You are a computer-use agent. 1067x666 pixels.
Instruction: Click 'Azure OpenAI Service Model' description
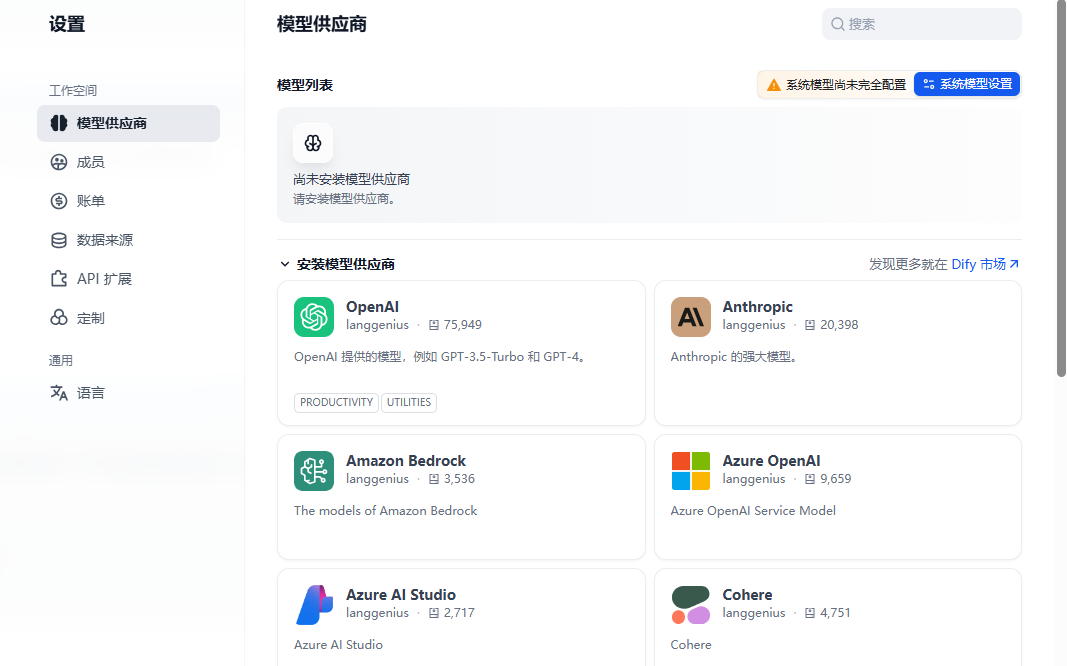coord(753,511)
